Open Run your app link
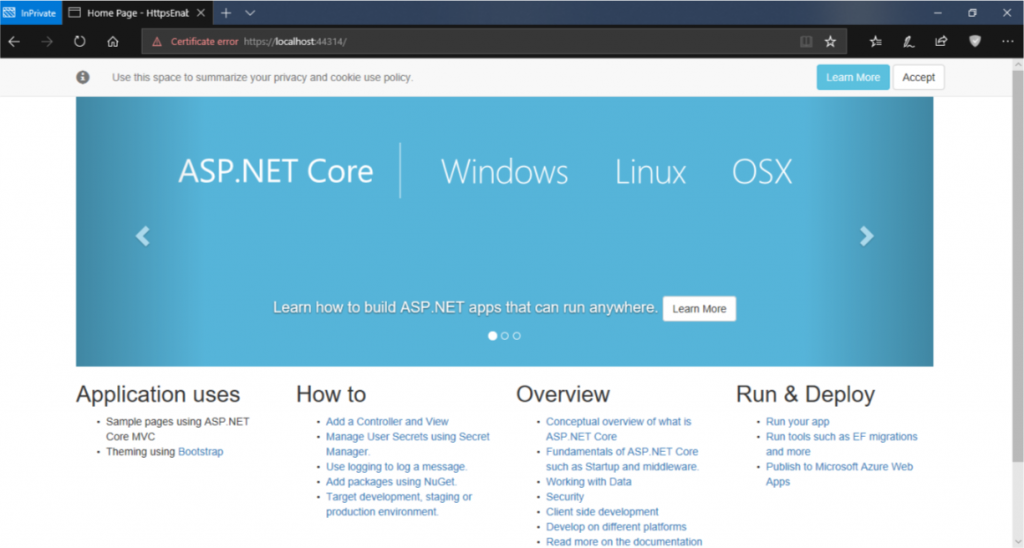This screenshot has width=1024, height=548. [x=797, y=421]
